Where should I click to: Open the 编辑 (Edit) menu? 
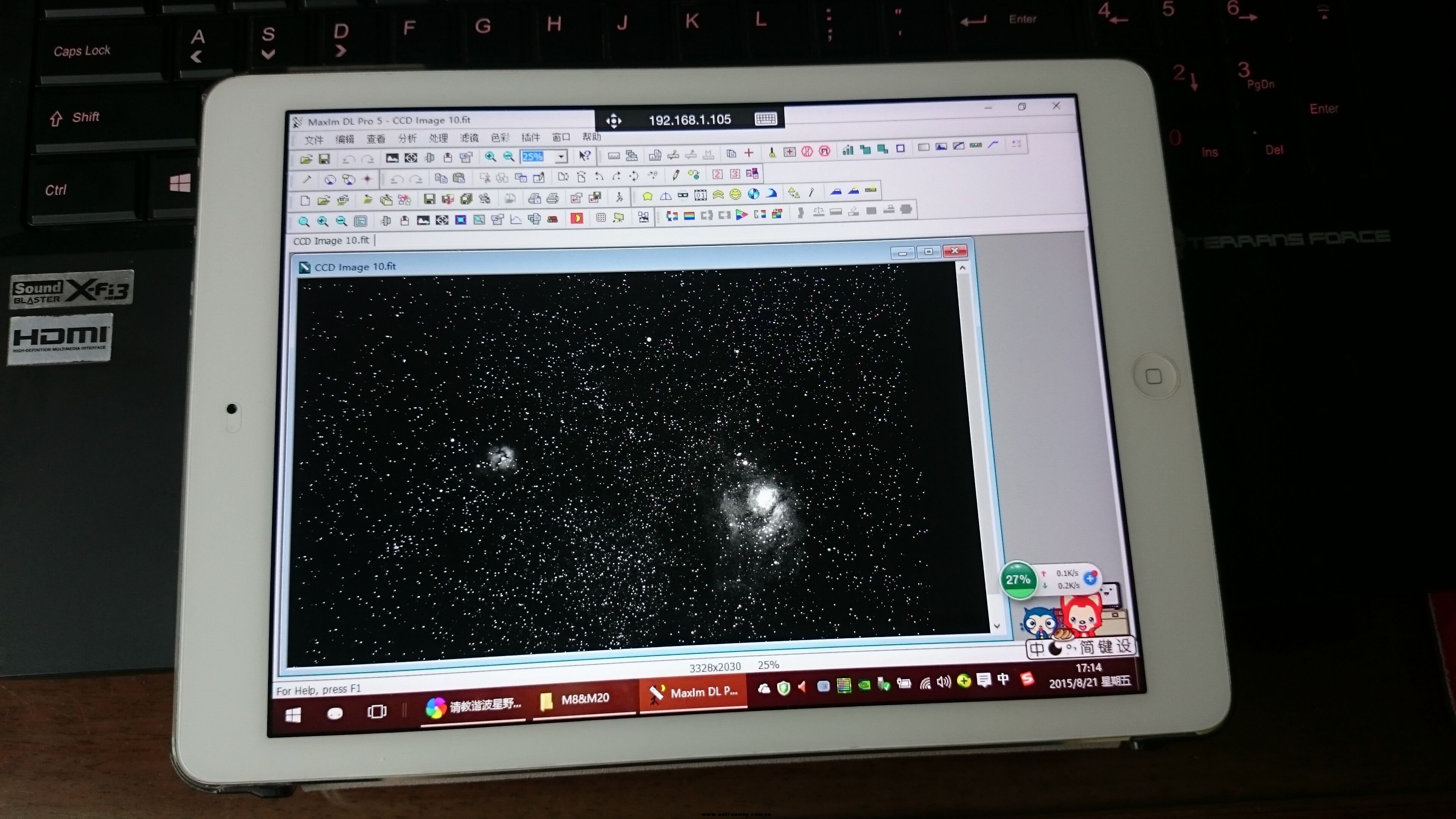pyautogui.click(x=344, y=139)
